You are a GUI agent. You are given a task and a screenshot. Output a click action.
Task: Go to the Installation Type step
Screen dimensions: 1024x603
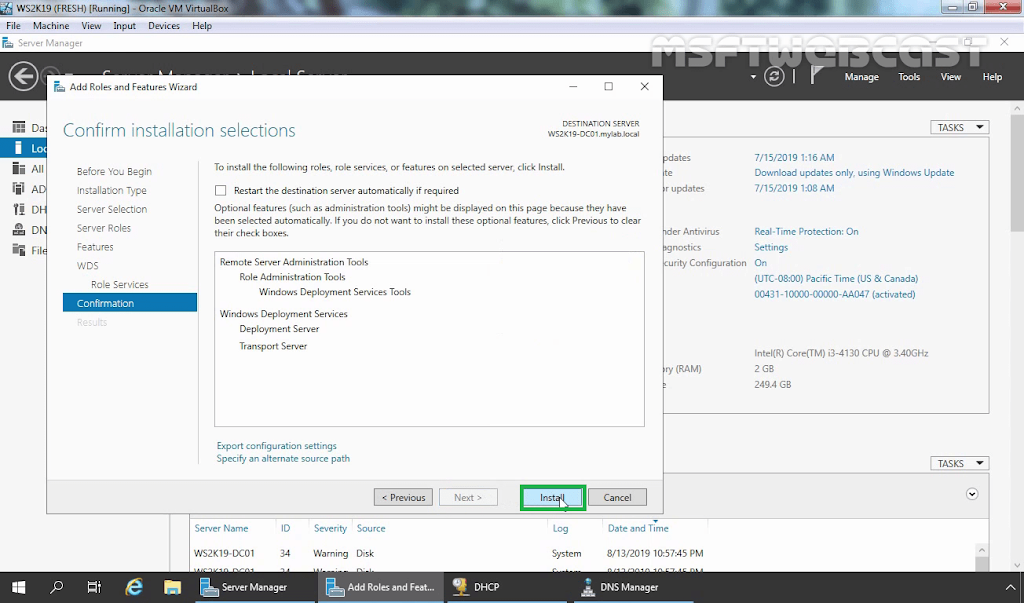pos(112,190)
